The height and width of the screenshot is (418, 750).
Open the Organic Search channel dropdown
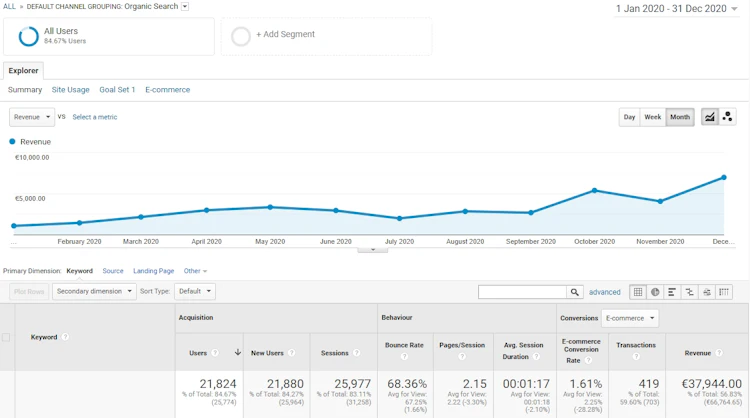pyautogui.click(x=185, y=6)
